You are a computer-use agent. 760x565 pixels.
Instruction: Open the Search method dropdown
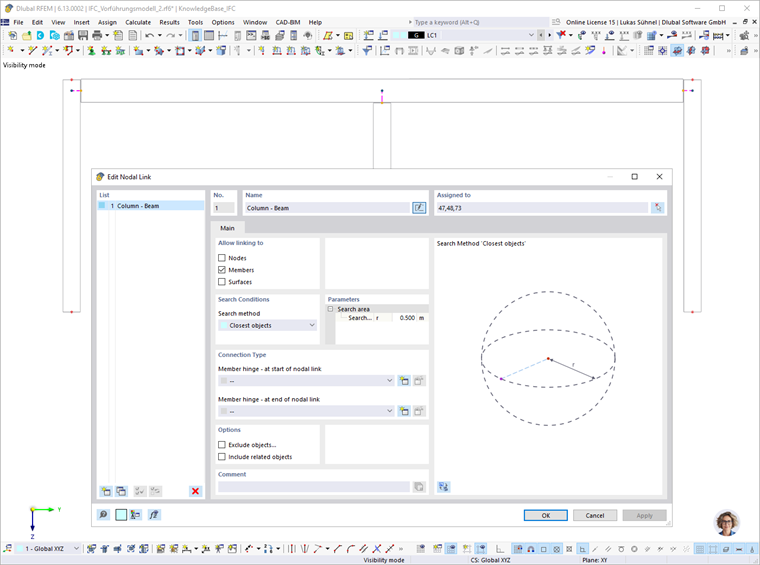[267, 325]
